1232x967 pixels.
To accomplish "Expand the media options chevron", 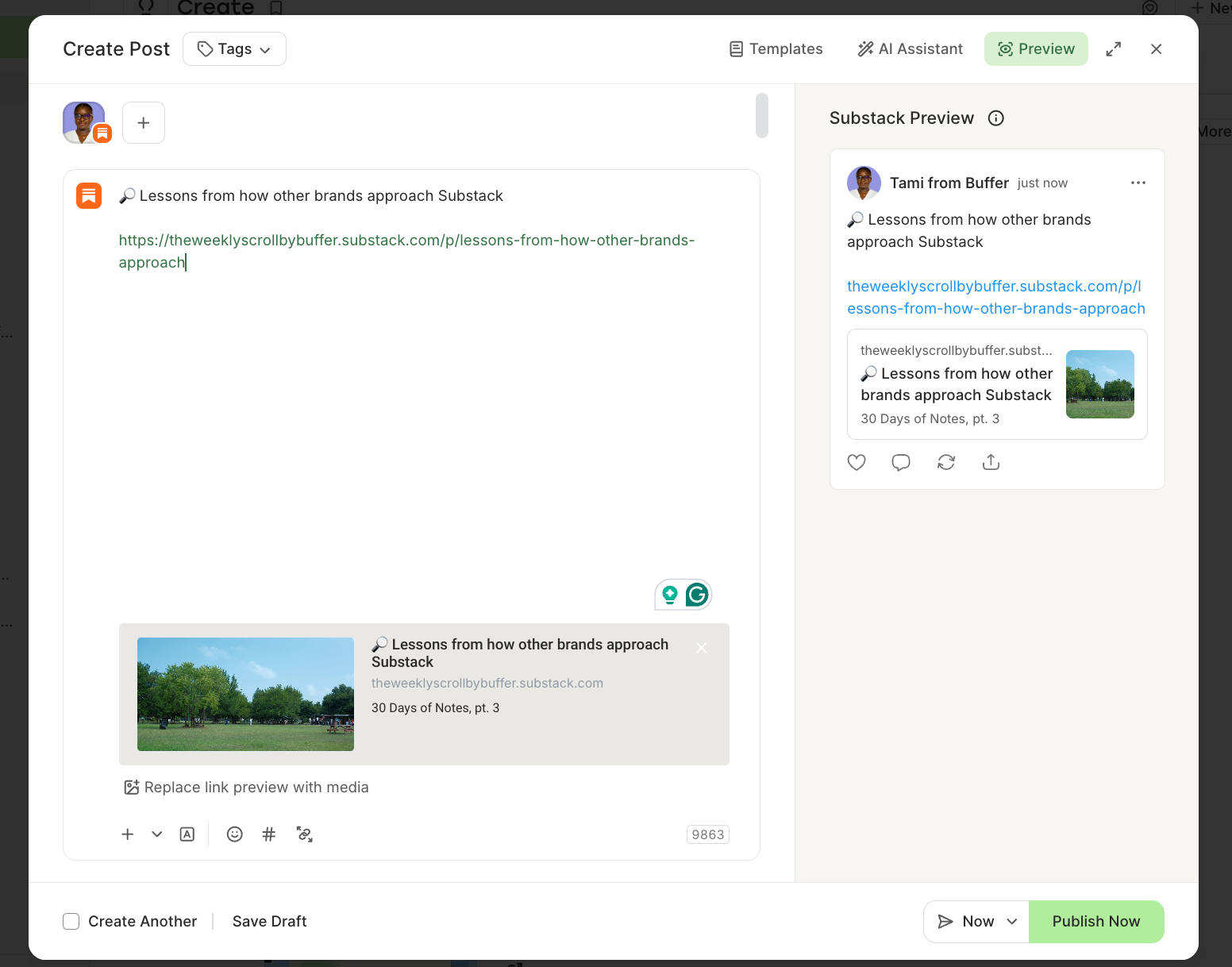I will [x=157, y=834].
